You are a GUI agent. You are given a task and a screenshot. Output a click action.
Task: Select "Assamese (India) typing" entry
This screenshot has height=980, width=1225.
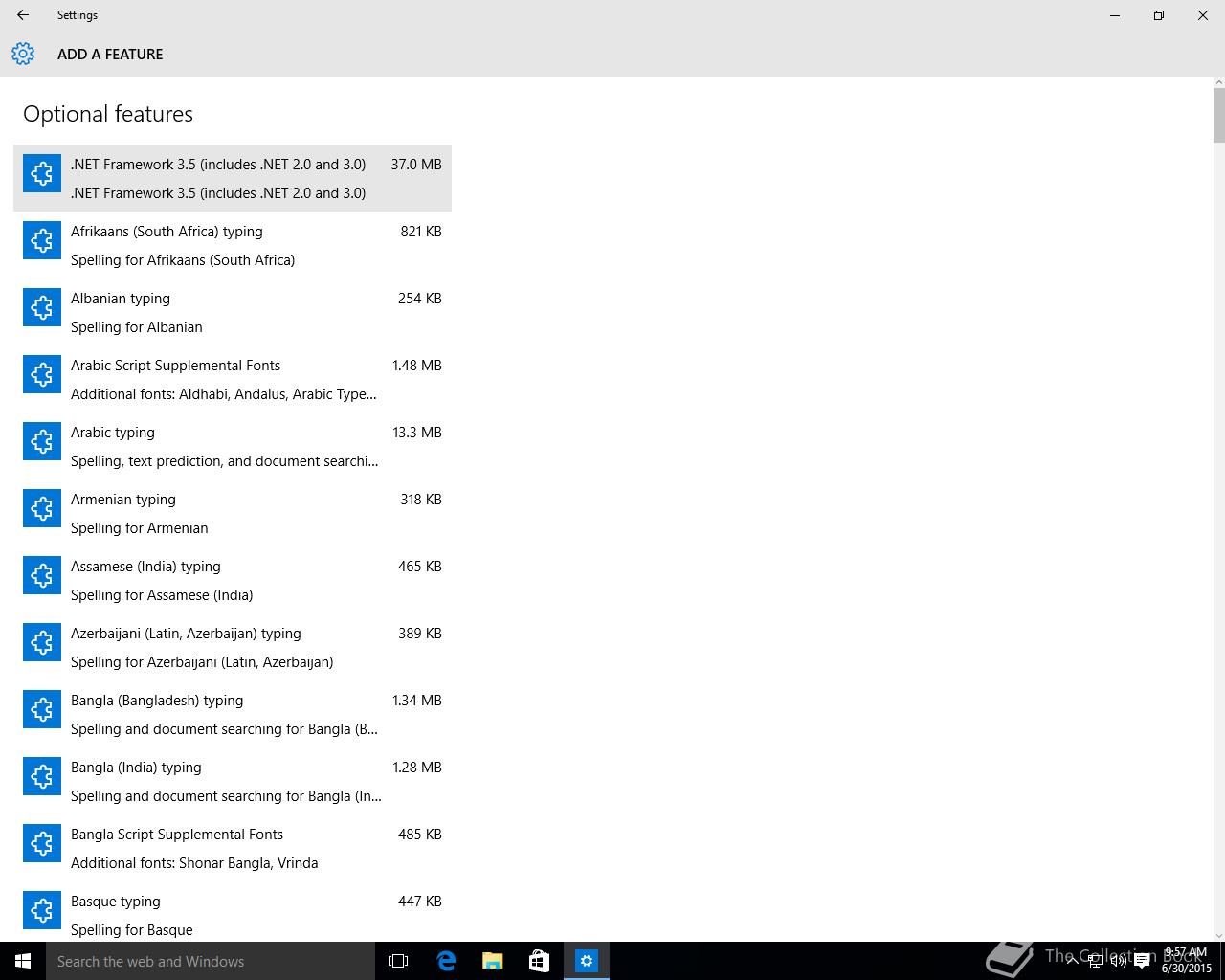tap(233, 580)
